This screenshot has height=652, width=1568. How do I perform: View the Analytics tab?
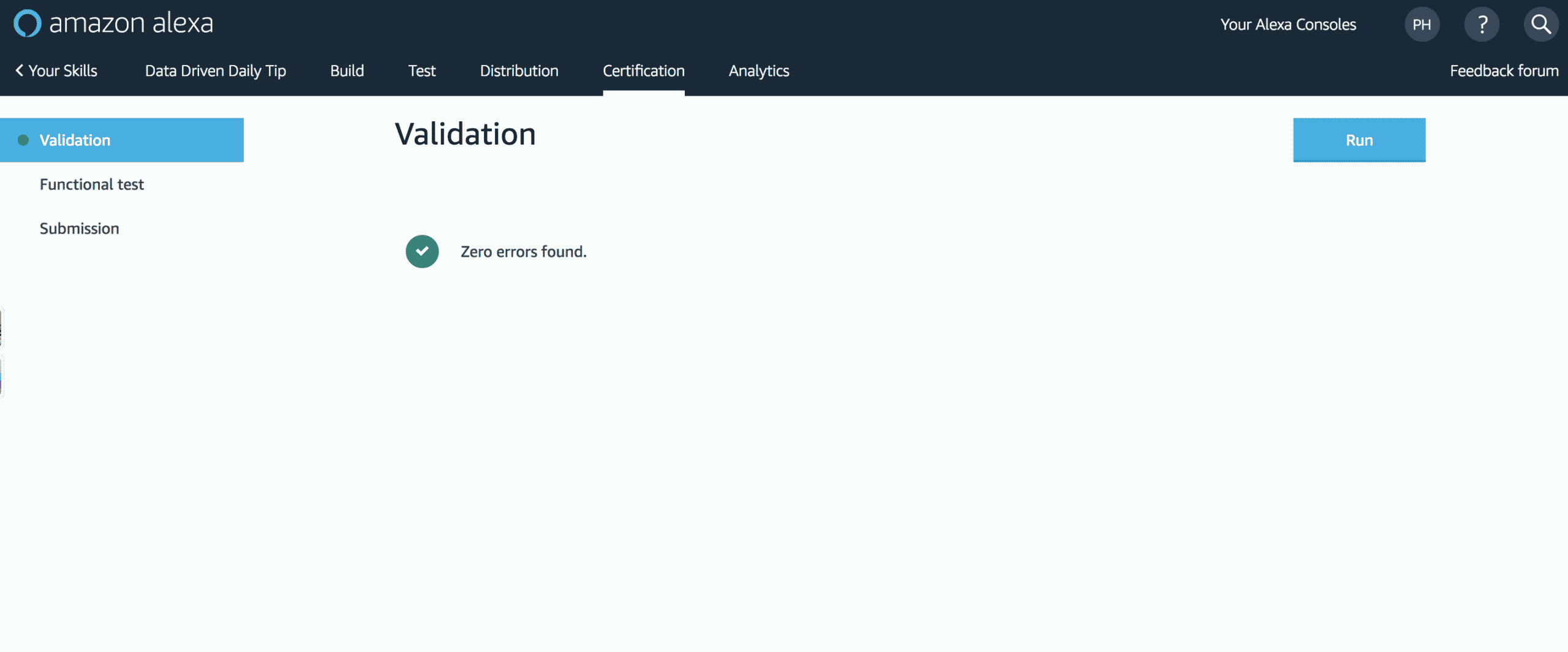(x=758, y=71)
